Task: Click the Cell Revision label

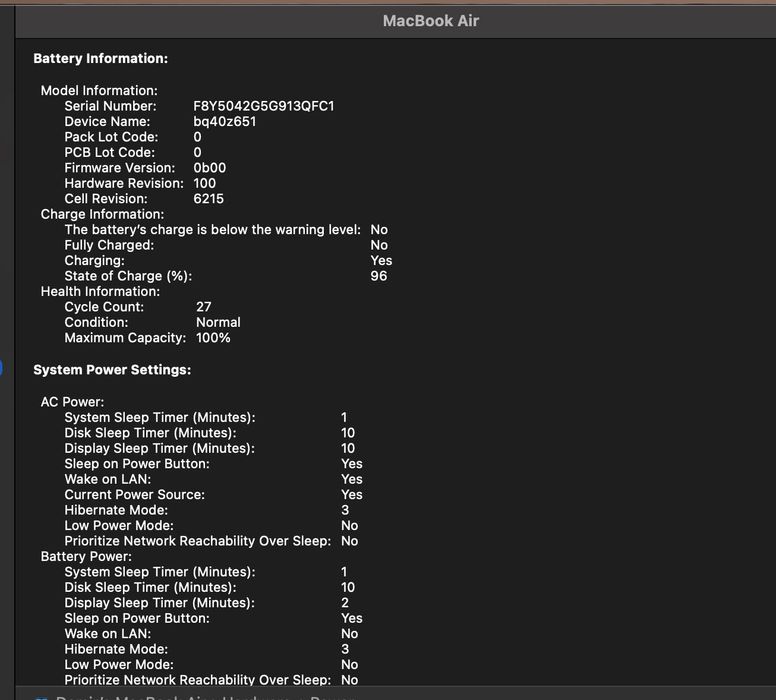Action: (106, 199)
